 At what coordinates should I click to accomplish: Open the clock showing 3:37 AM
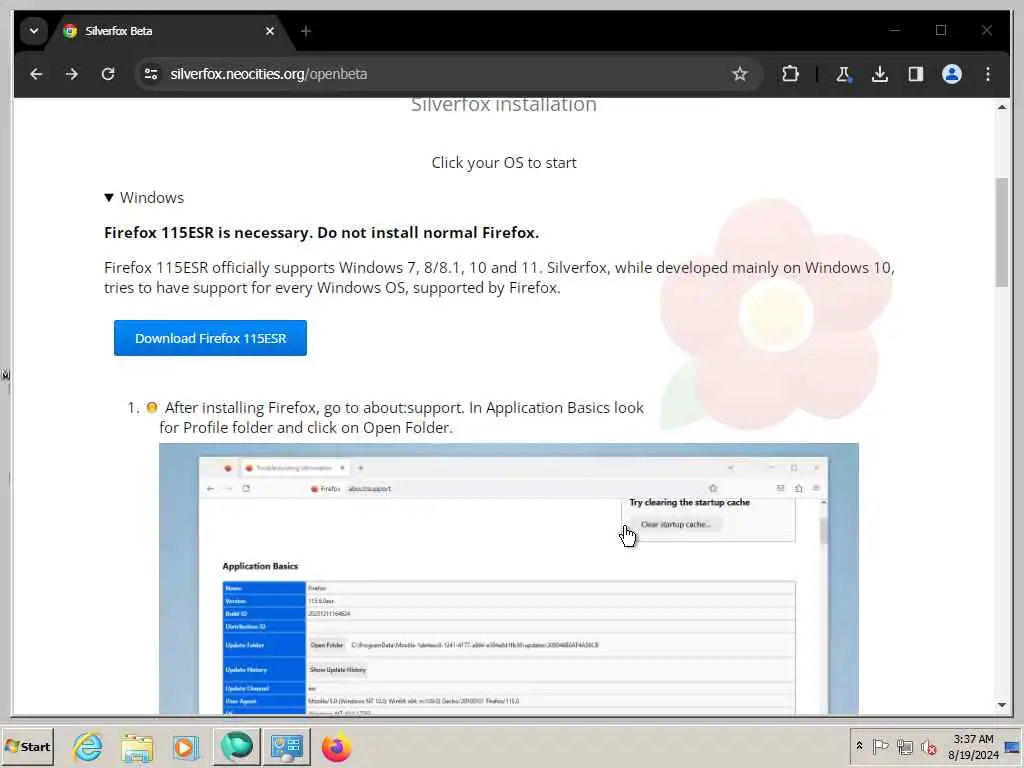click(x=973, y=746)
